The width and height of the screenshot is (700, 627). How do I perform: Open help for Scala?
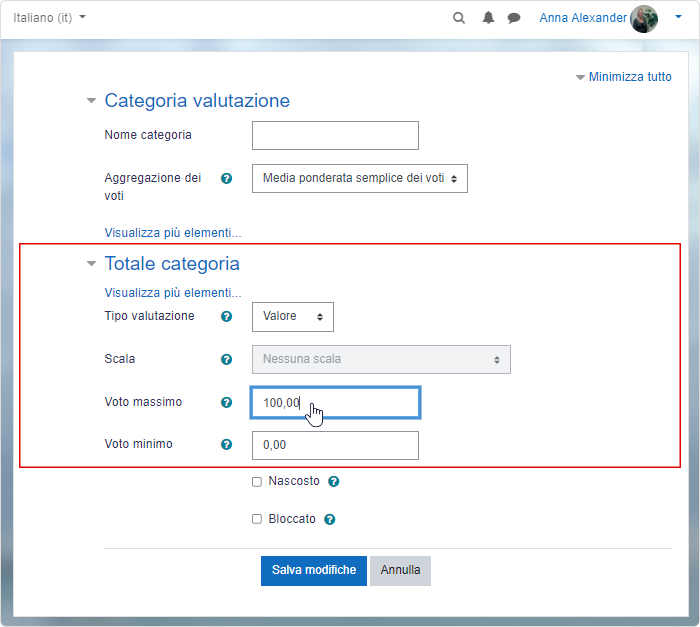click(x=226, y=359)
